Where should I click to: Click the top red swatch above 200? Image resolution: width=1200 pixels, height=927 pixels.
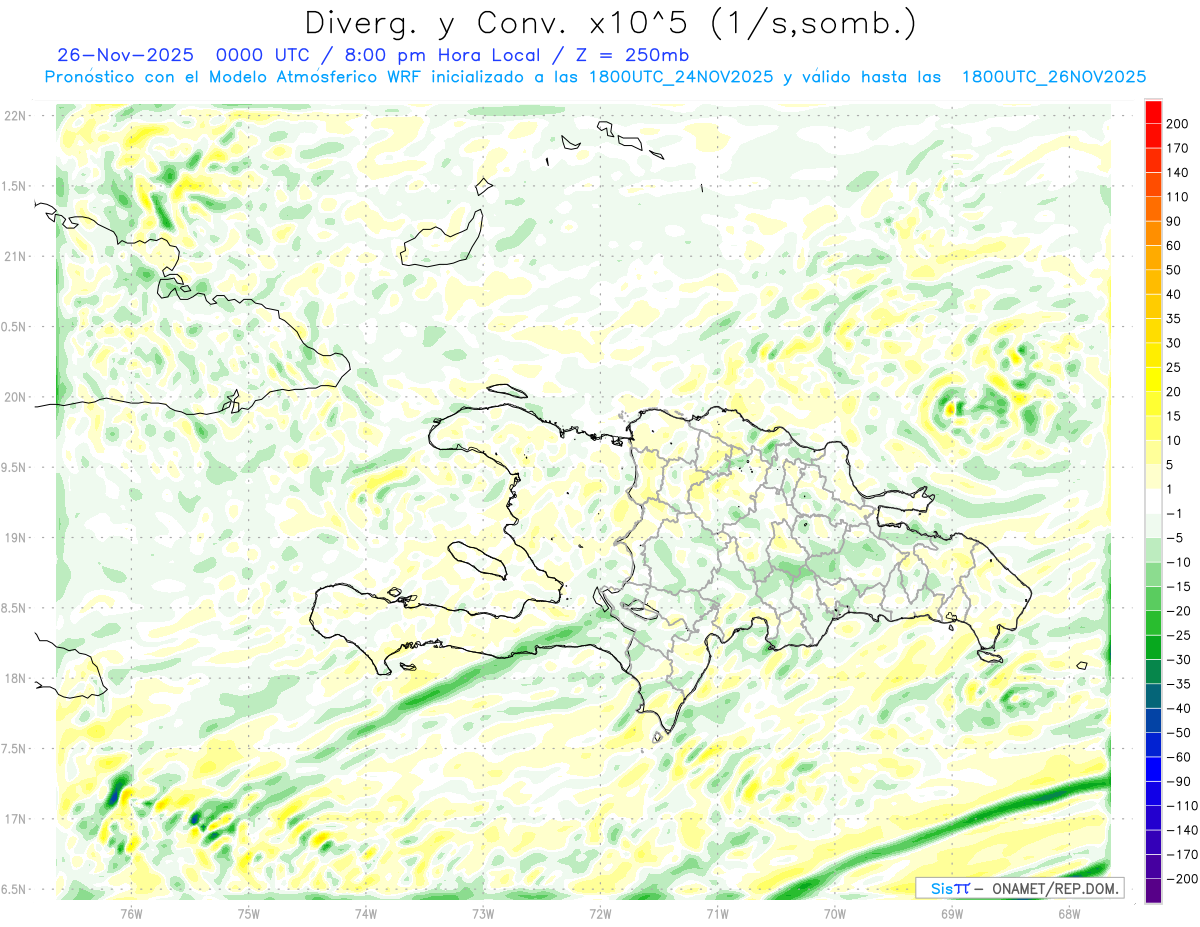point(1153,112)
